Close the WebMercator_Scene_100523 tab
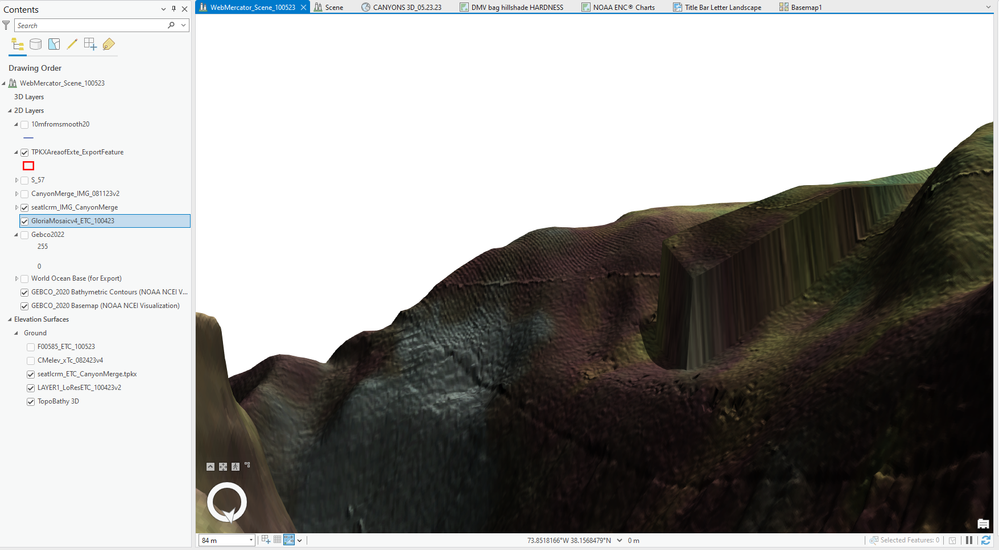The image size is (999, 550). 303,7
